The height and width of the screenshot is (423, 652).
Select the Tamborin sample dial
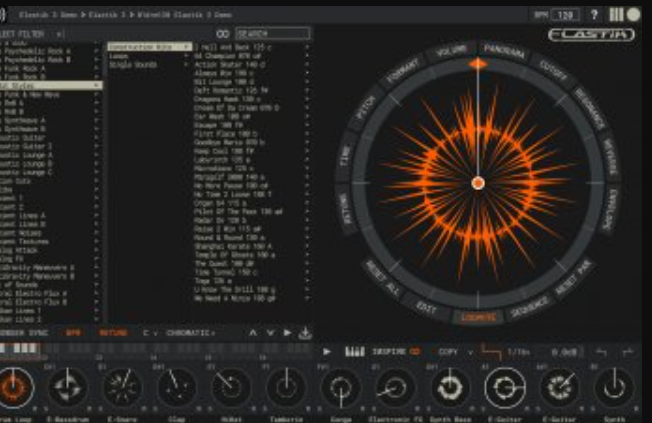(x=286, y=387)
